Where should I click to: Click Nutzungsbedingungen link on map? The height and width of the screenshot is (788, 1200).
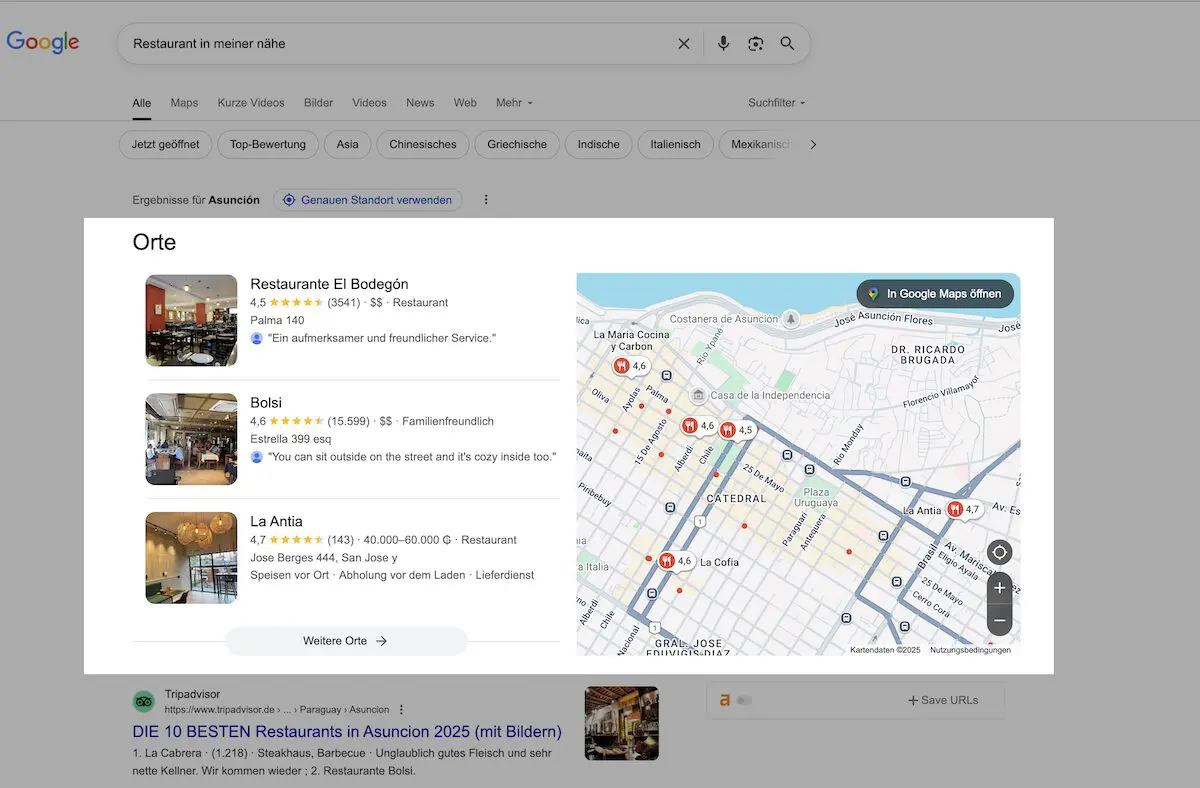970,650
